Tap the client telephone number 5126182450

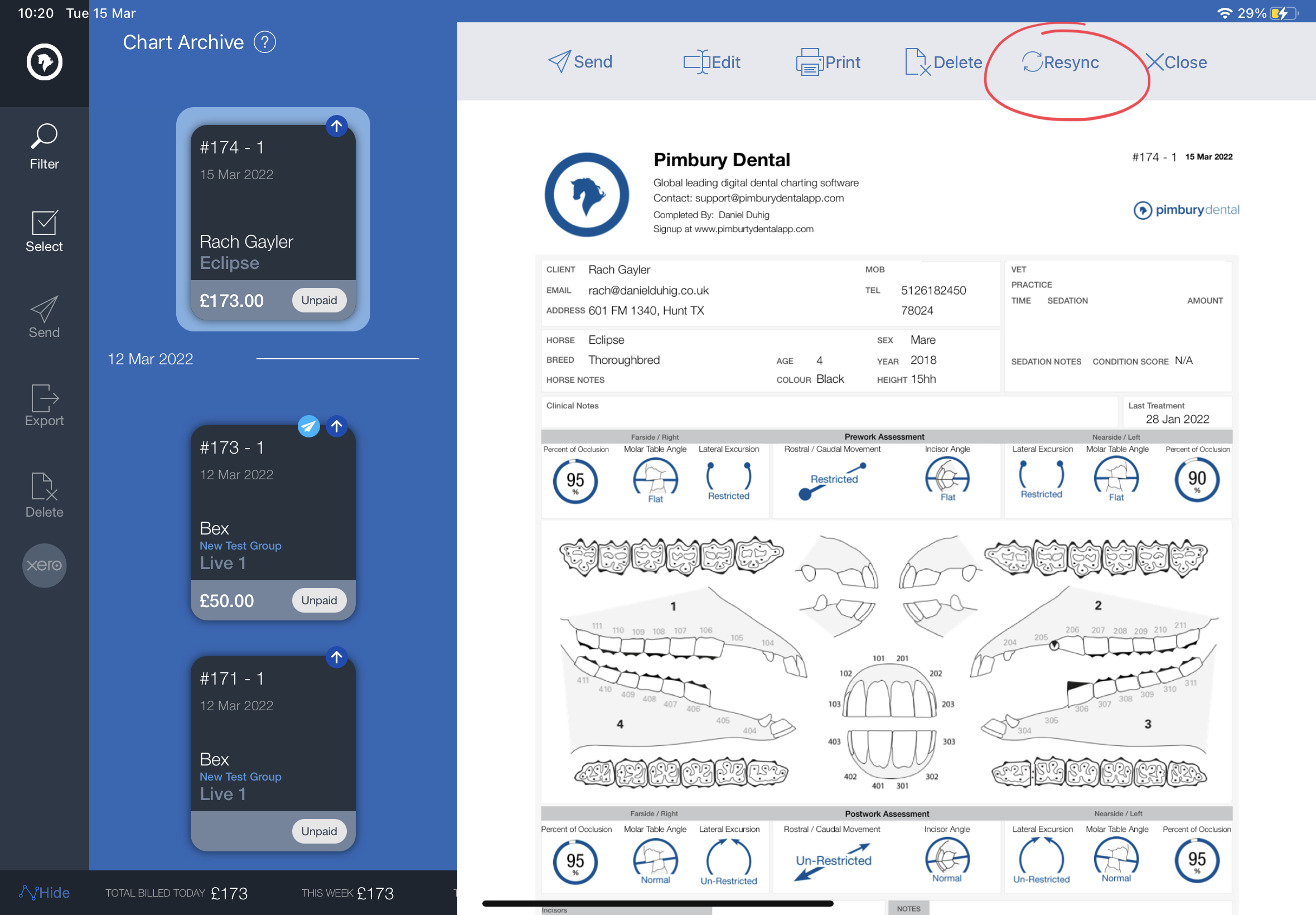[x=933, y=291]
